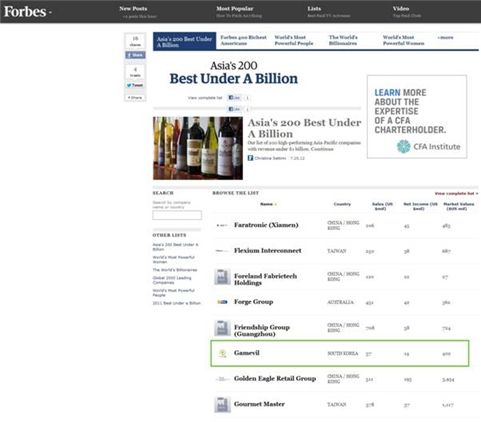This screenshot has width=481, height=422.
Task: Open Flexium Interconnect company entry
Action: 268,251
